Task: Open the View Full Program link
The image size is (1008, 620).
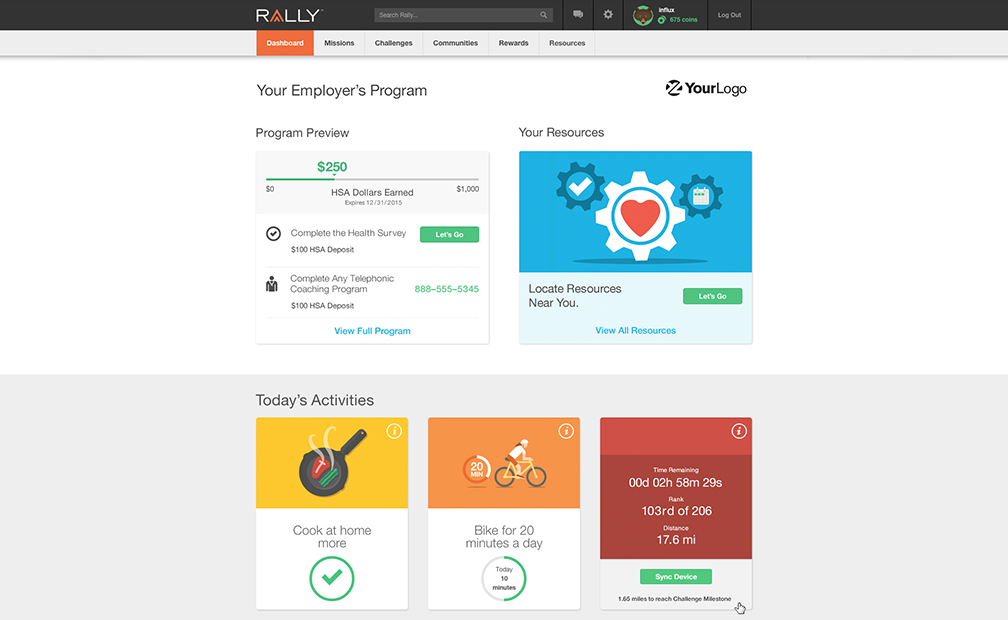Action: [372, 331]
